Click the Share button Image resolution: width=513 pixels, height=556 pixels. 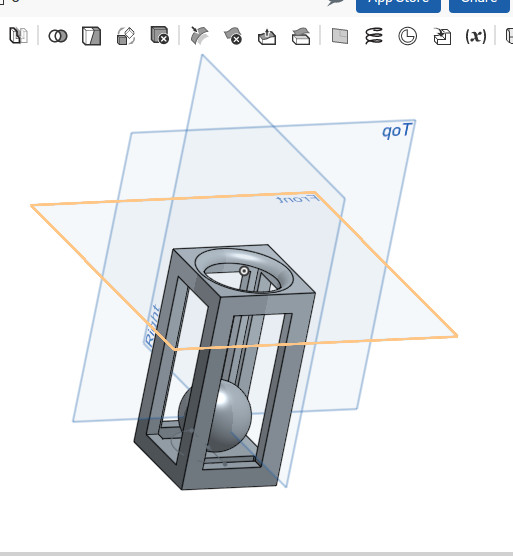479,4
